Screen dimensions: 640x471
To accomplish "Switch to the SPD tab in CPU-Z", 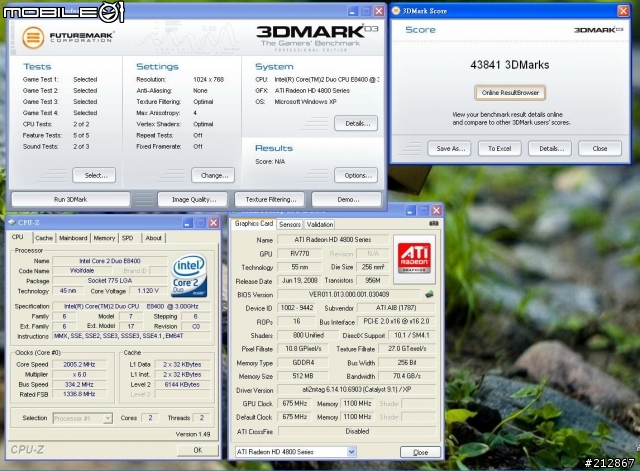I will coord(127,238).
